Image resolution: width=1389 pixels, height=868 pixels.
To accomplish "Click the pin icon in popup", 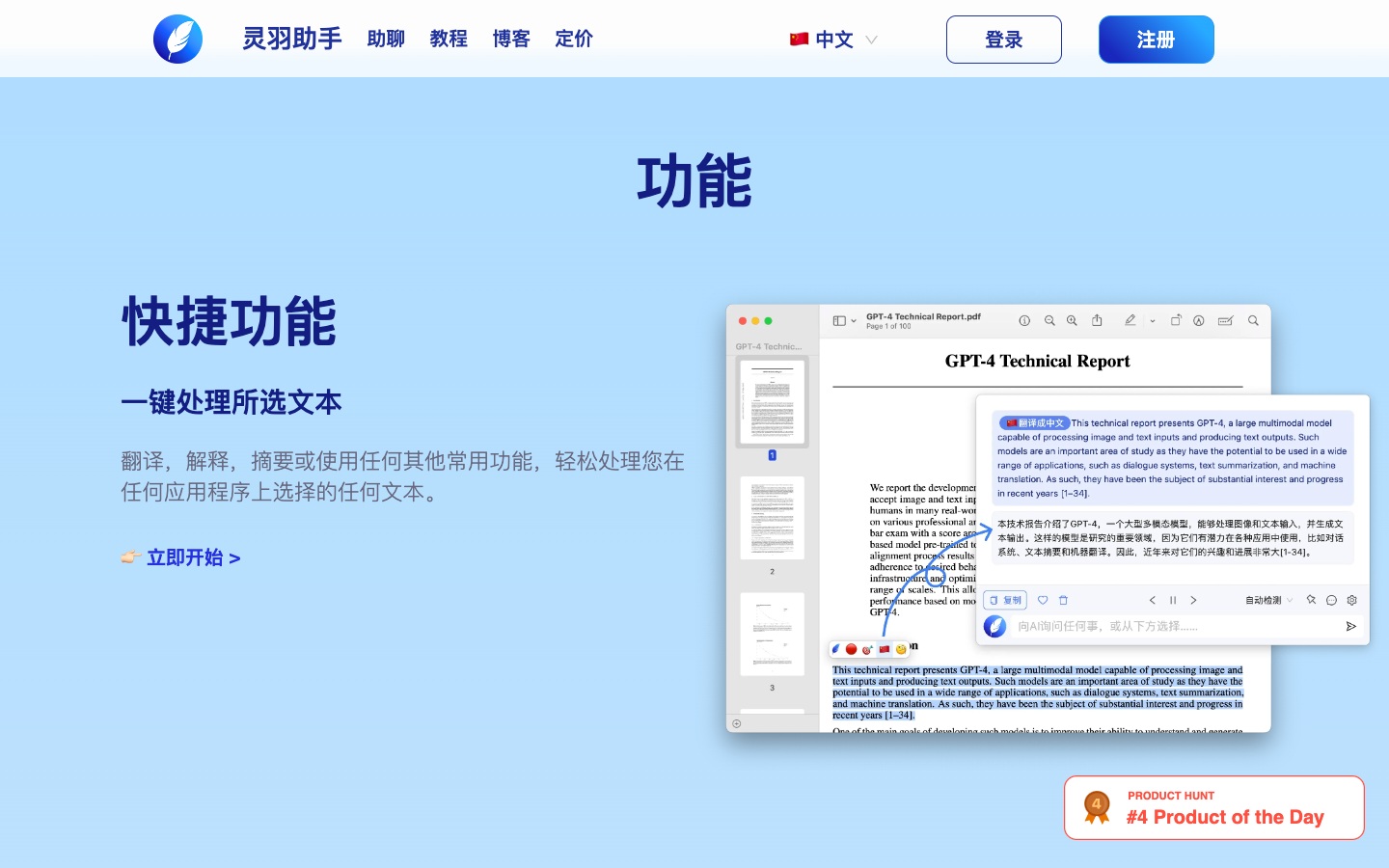I will coord(1311,600).
